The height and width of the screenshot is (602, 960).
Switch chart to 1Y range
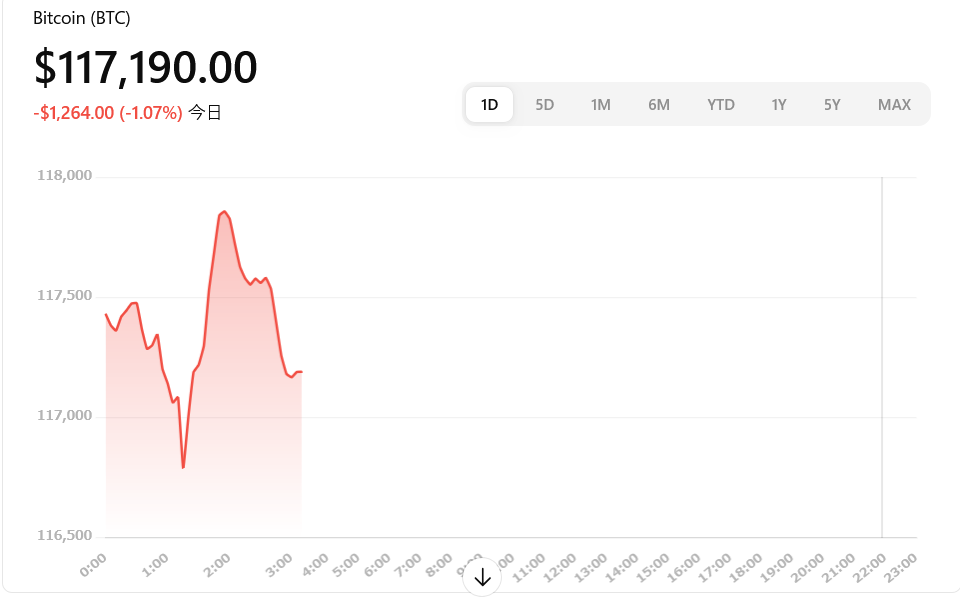click(779, 105)
